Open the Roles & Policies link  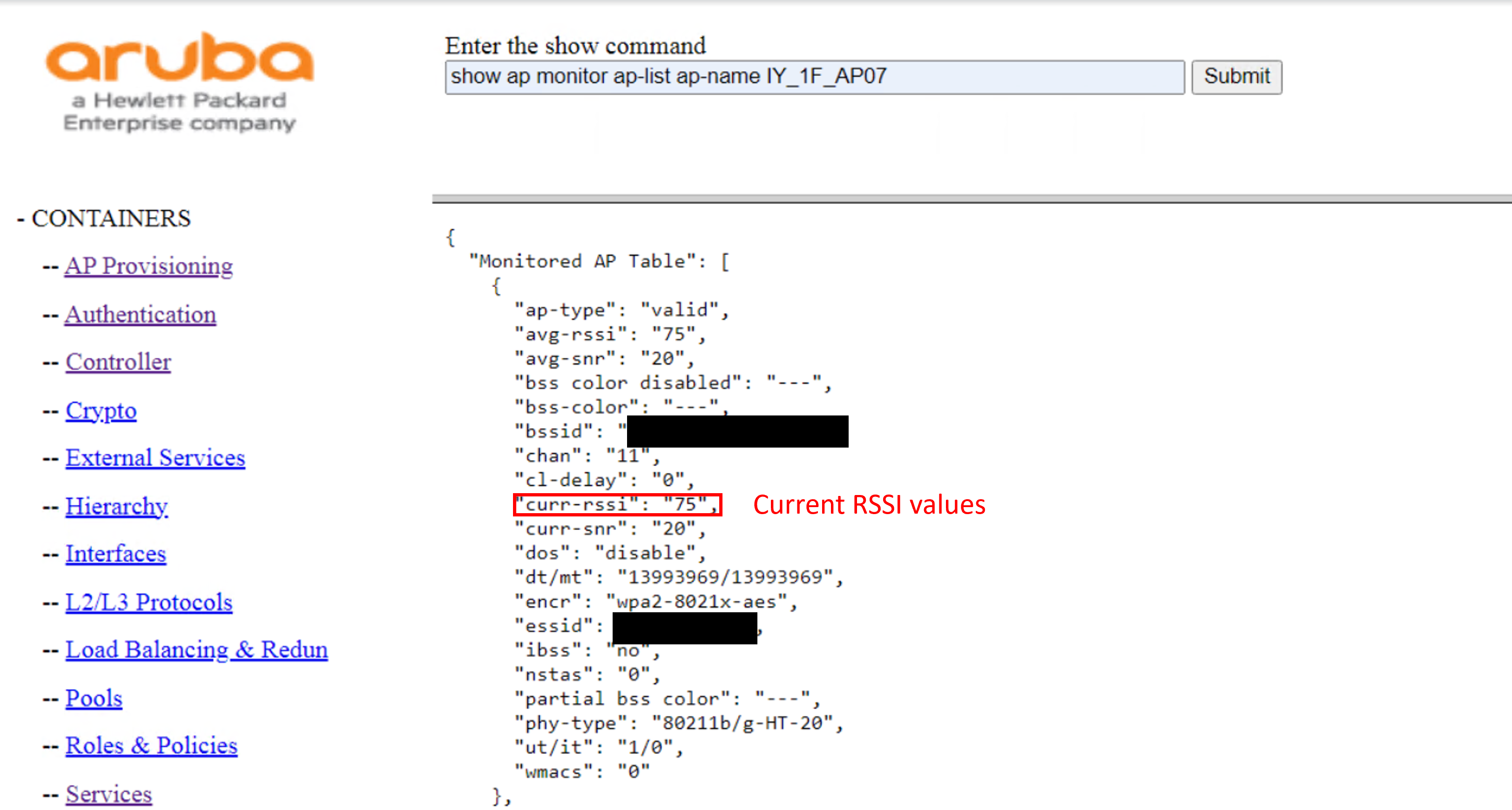coord(151,745)
